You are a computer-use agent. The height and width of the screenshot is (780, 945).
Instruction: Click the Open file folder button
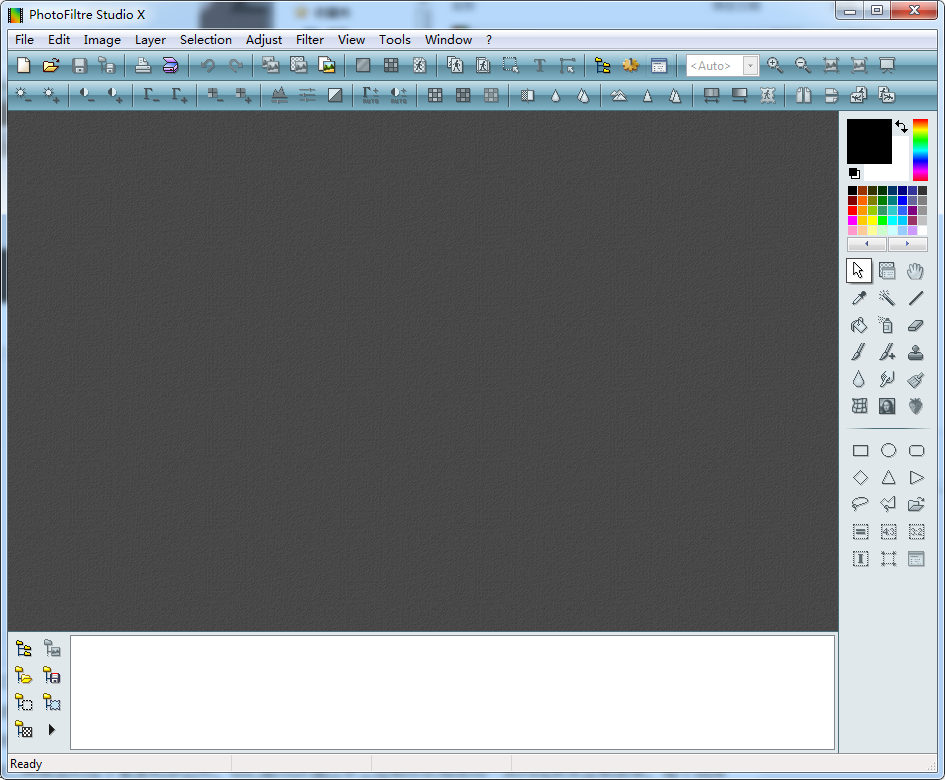[51, 66]
